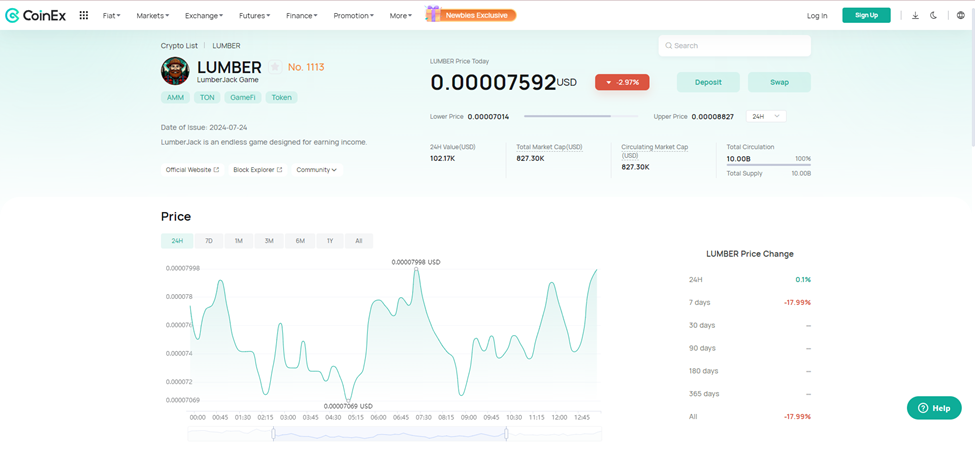Click the AMM tag

click(175, 98)
